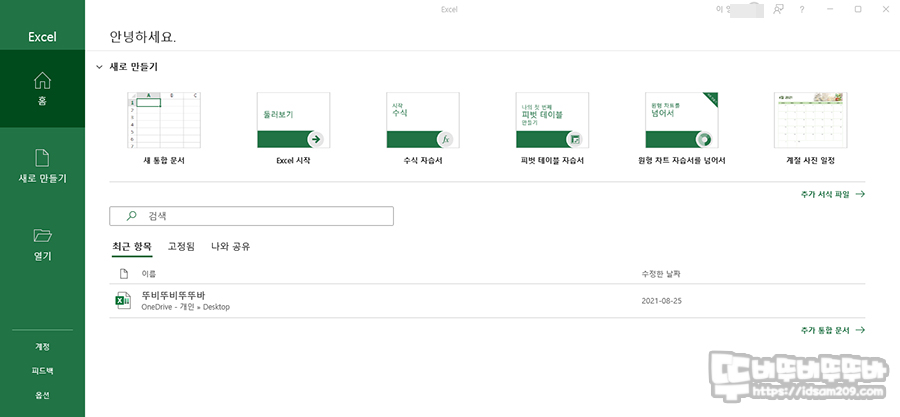This screenshot has width=900, height=417.
Task: Open the 원형 차트 자습서를 넘어서 template
Action: point(681,128)
